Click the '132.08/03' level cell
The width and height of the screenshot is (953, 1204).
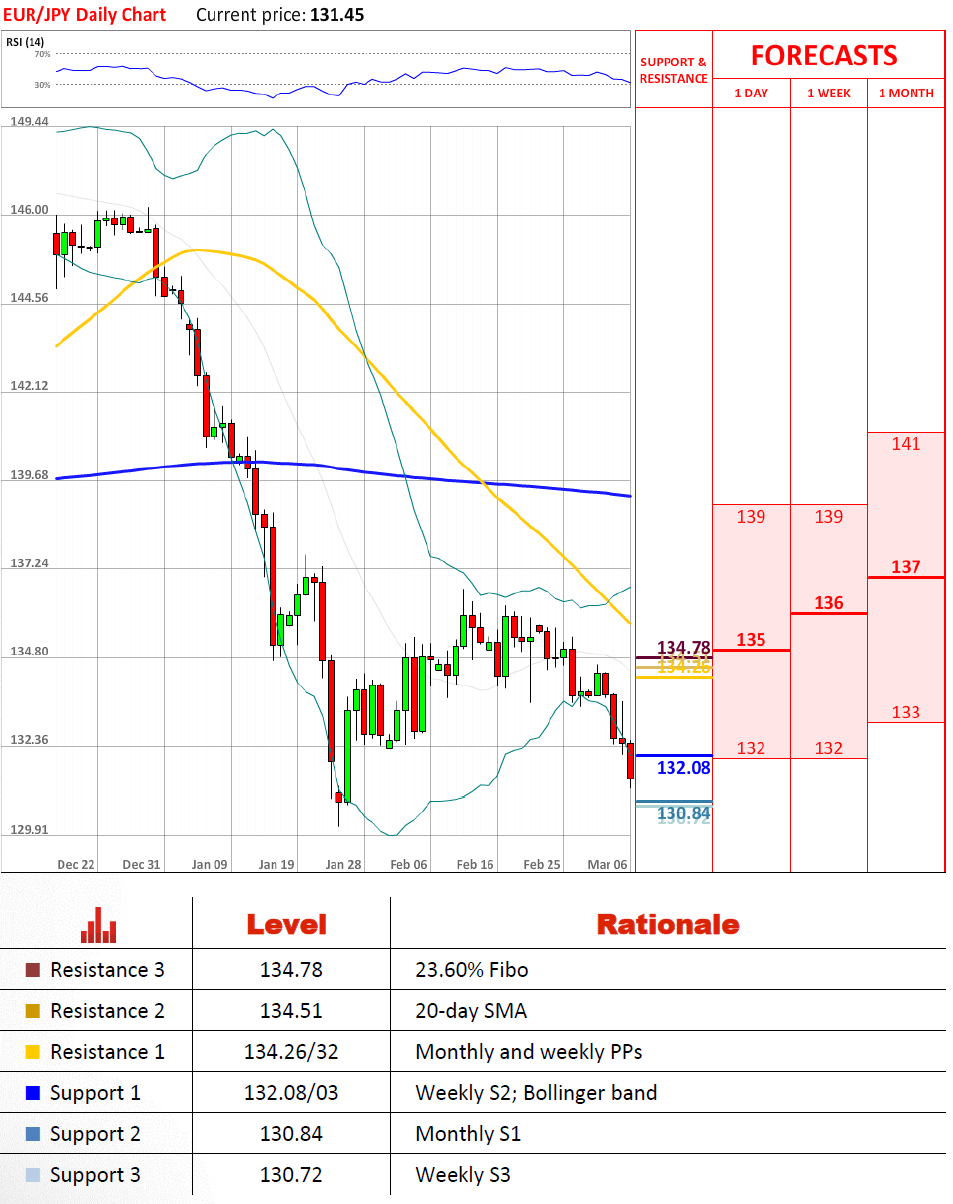[291, 1093]
